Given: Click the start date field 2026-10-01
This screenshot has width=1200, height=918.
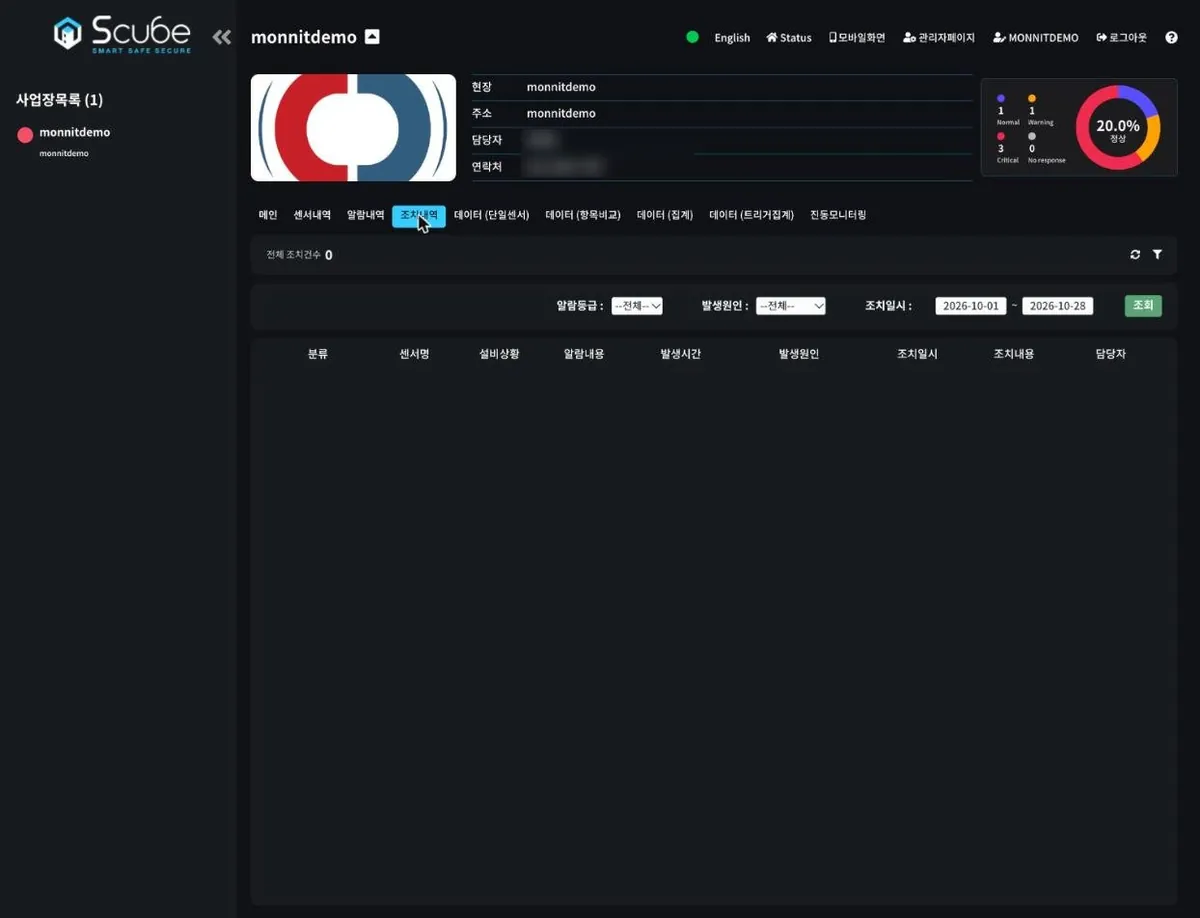Looking at the screenshot, I should pos(970,306).
